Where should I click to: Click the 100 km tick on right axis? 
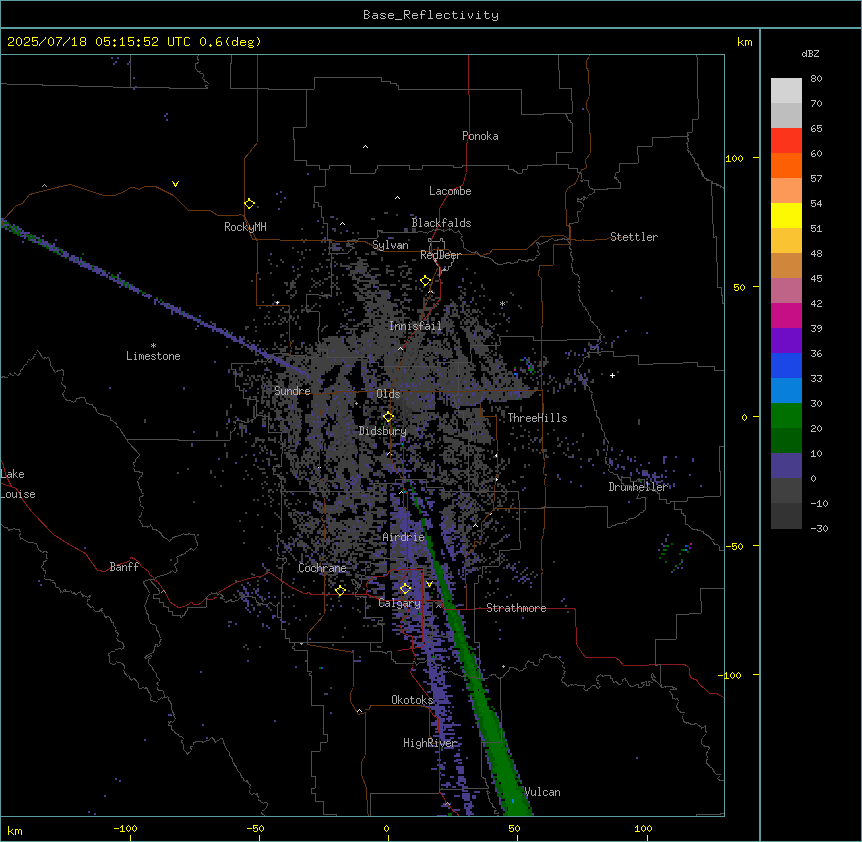pyautogui.click(x=734, y=158)
